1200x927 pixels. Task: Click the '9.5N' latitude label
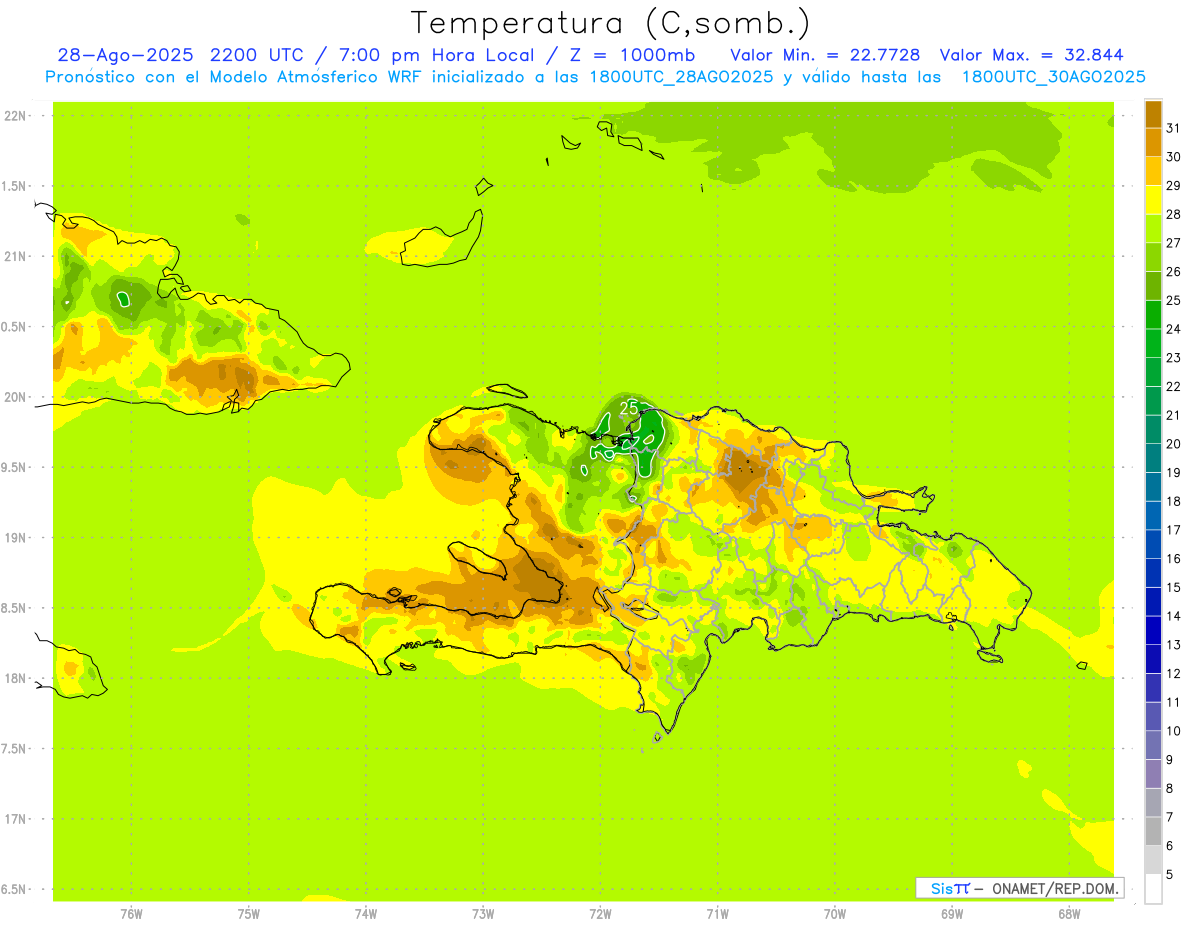click(15, 467)
